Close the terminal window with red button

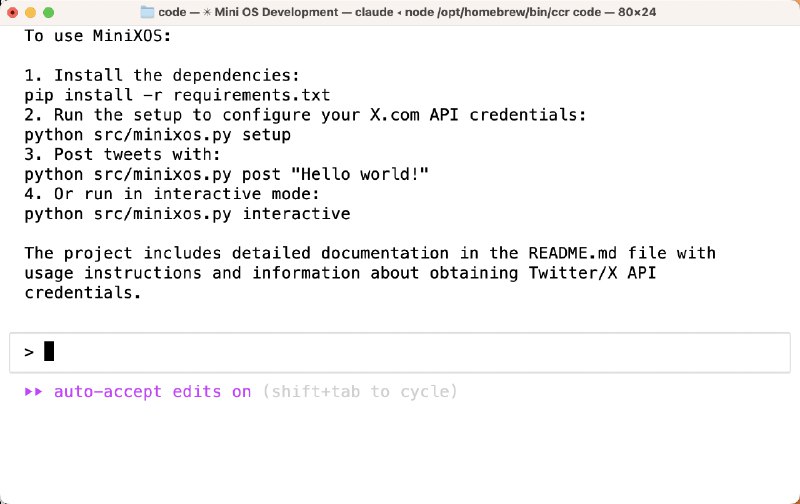(12, 12)
